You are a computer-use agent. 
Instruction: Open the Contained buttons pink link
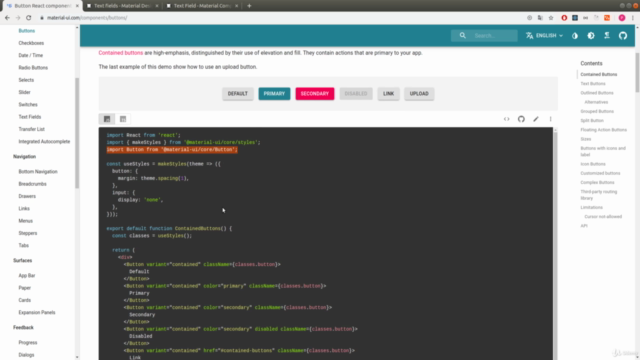point(120,53)
